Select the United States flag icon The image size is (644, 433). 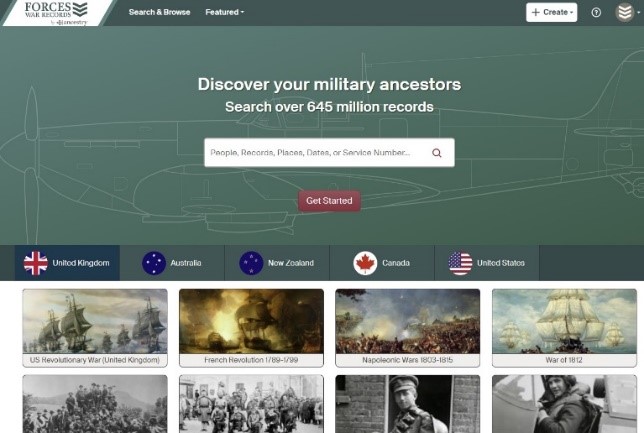coord(460,263)
